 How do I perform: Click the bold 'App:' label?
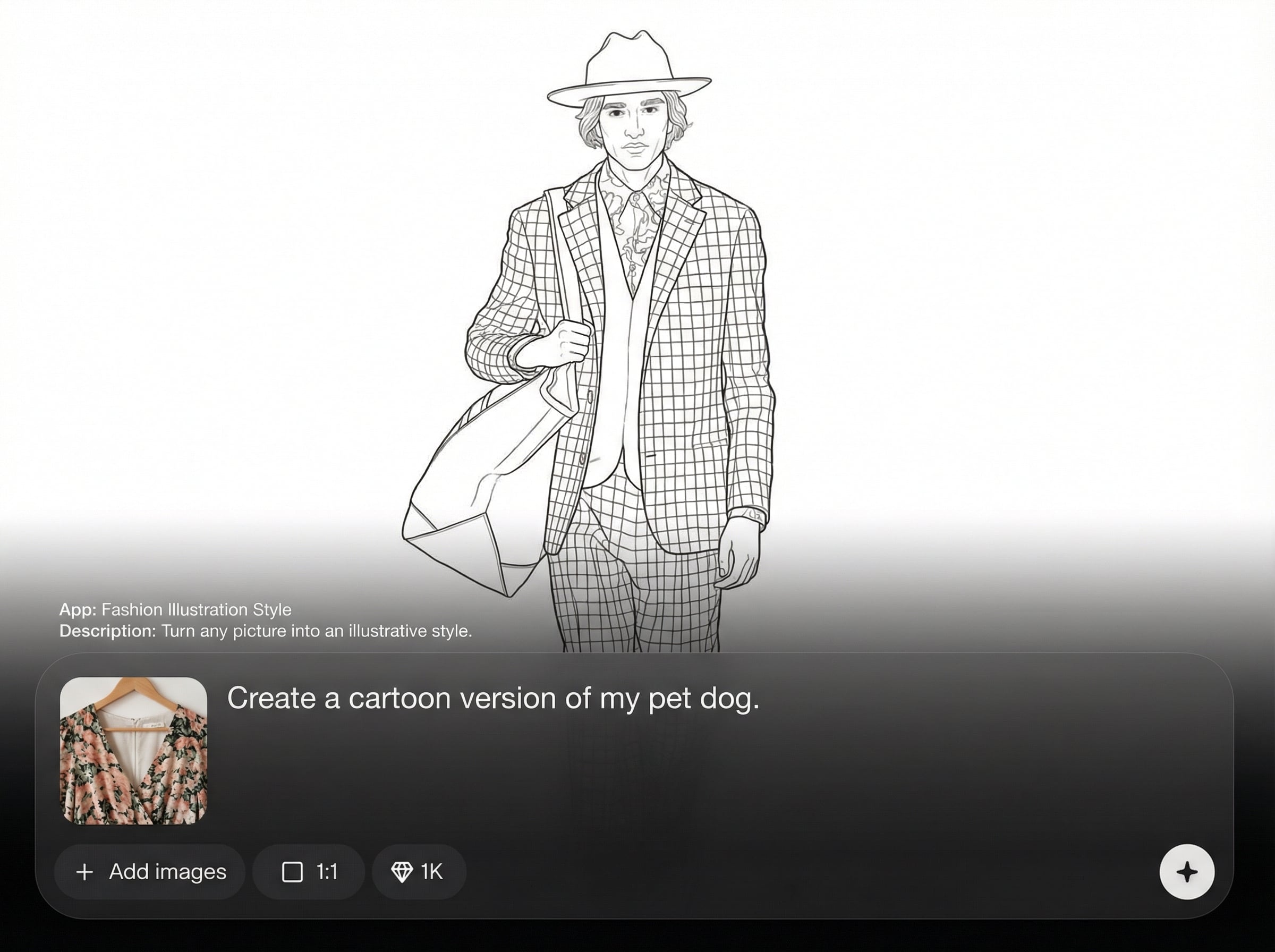click(x=78, y=610)
